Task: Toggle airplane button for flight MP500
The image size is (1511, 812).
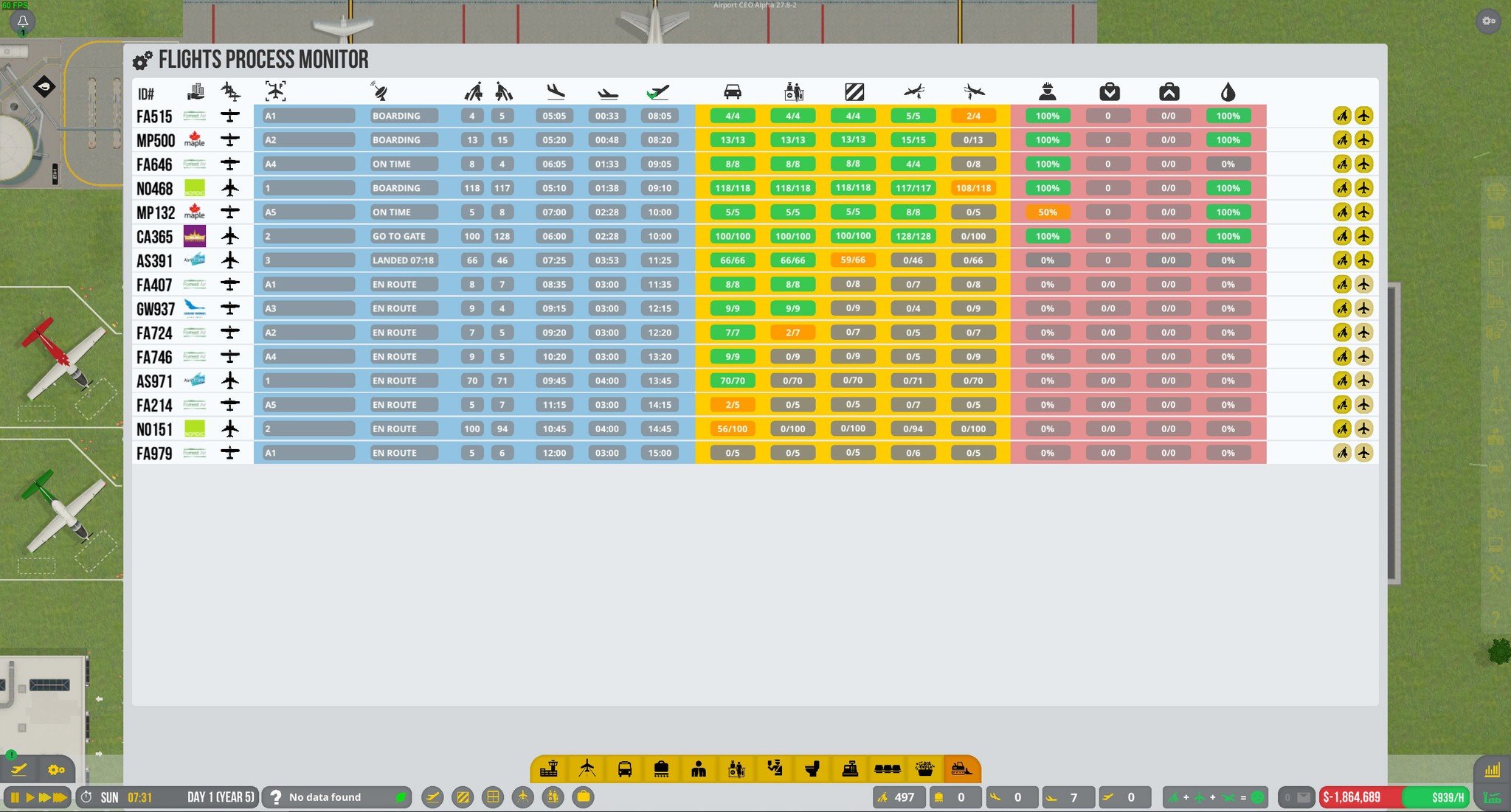Action: click(1363, 140)
